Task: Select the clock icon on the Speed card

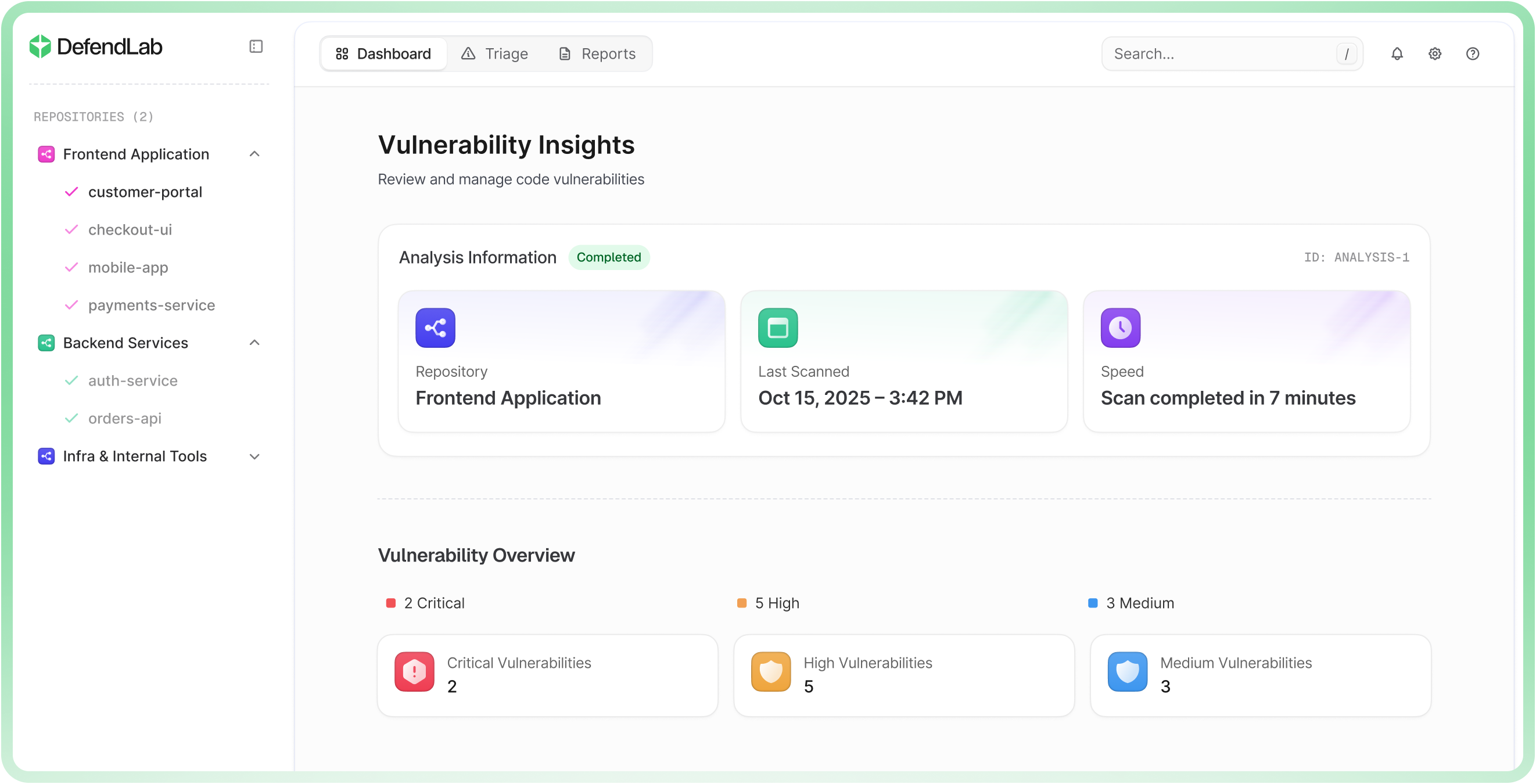Action: [1120, 328]
